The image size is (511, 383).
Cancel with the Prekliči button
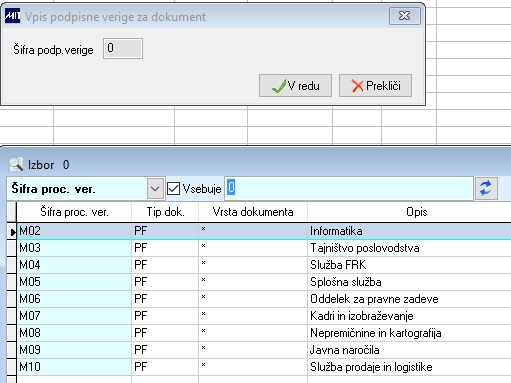click(375, 86)
